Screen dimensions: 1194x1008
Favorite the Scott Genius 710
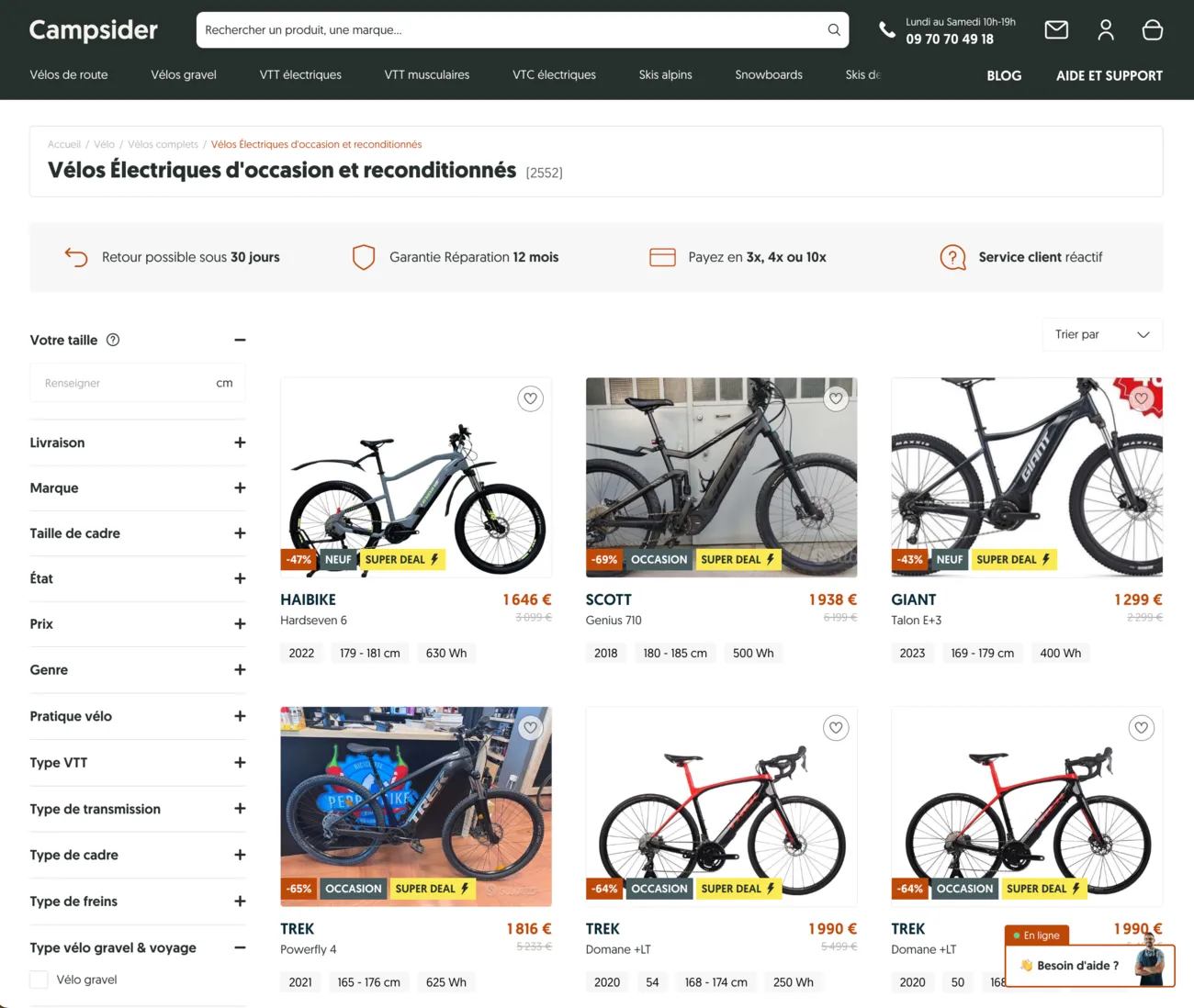836,398
